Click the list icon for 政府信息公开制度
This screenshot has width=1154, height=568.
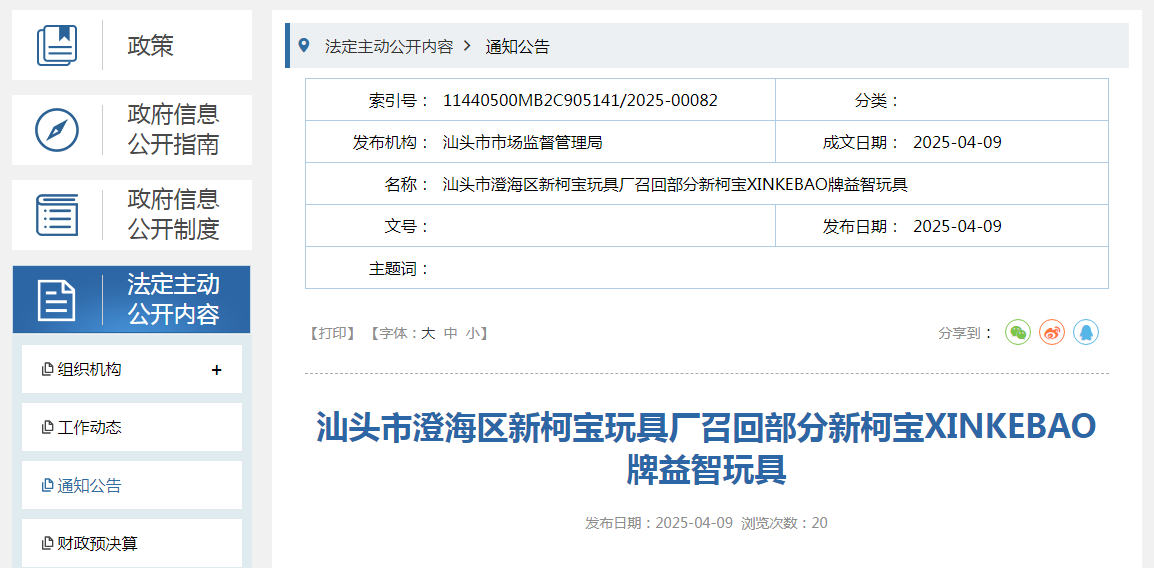(x=57, y=215)
